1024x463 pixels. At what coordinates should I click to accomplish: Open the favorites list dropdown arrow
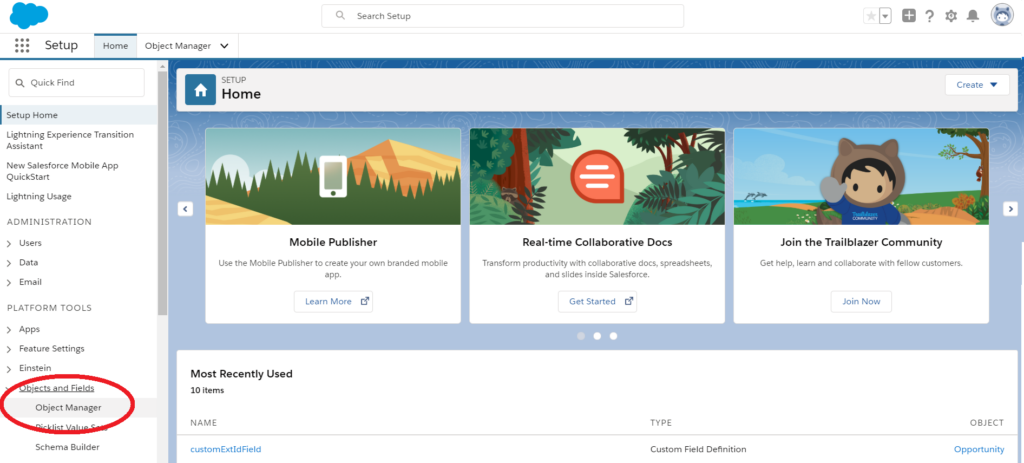pos(885,16)
